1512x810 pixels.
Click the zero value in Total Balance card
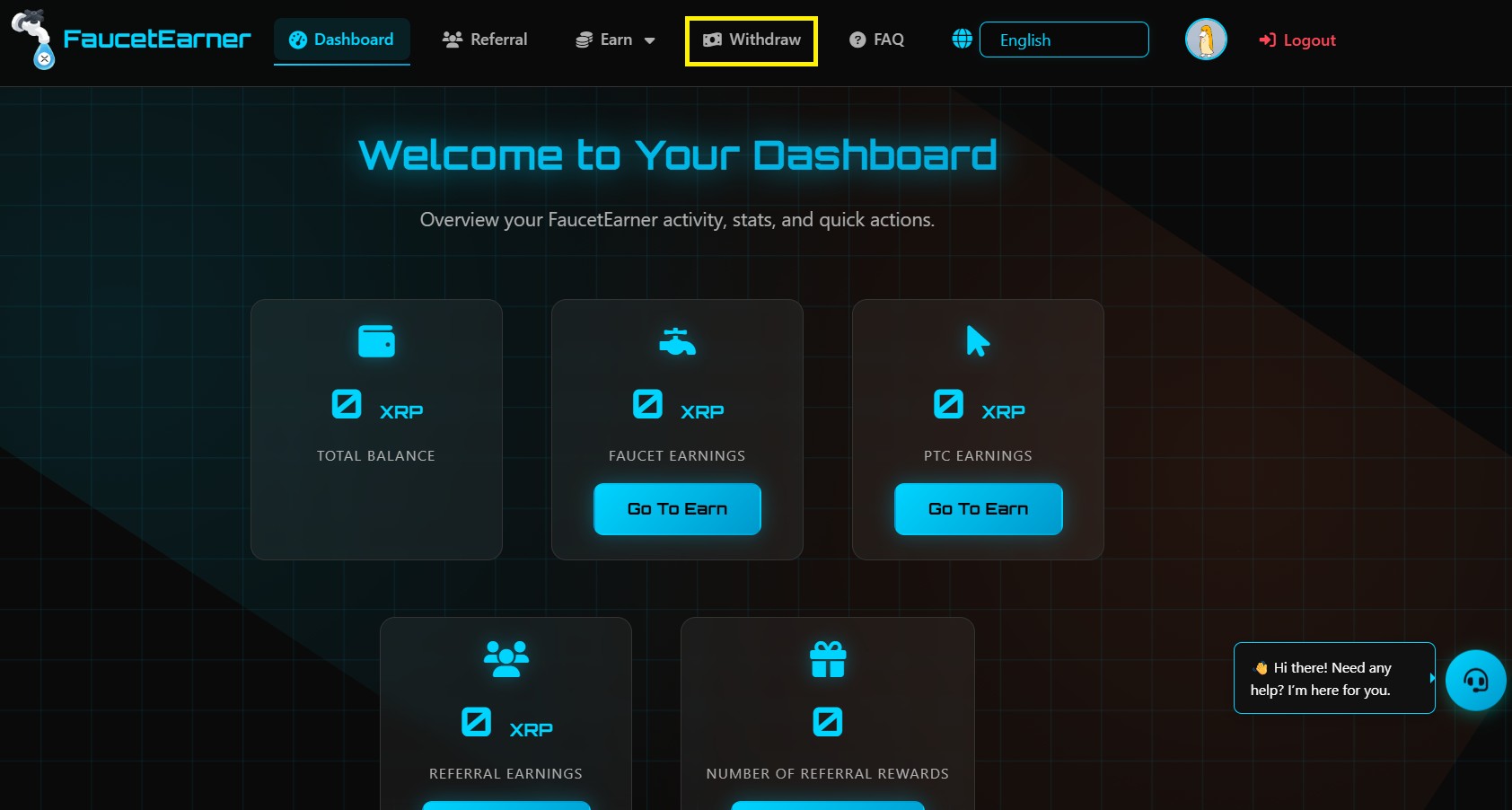click(x=347, y=404)
